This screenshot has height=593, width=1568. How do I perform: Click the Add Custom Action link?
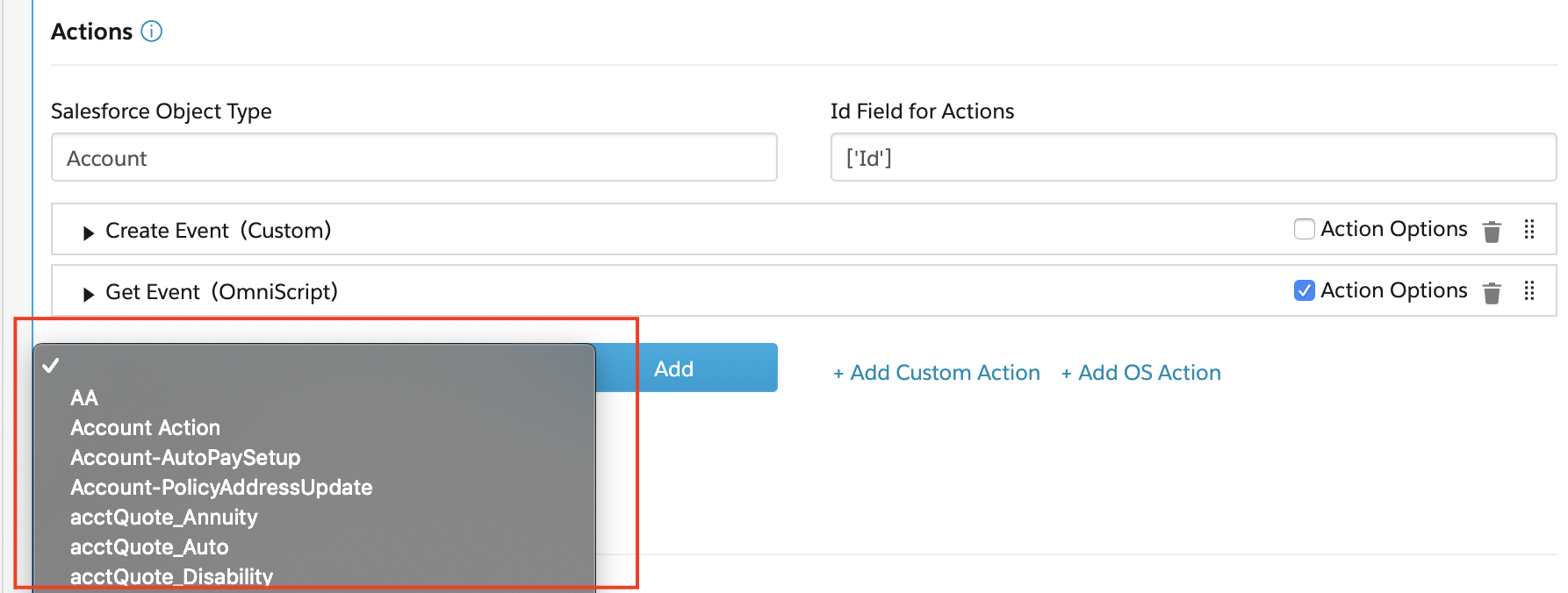click(936, 373)
